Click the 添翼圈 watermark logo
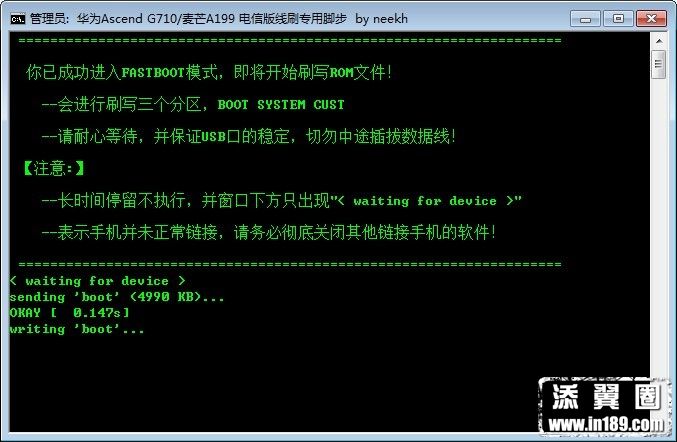Screen dimensions: 677x442 pyautogui.click(x=606, y=396)
